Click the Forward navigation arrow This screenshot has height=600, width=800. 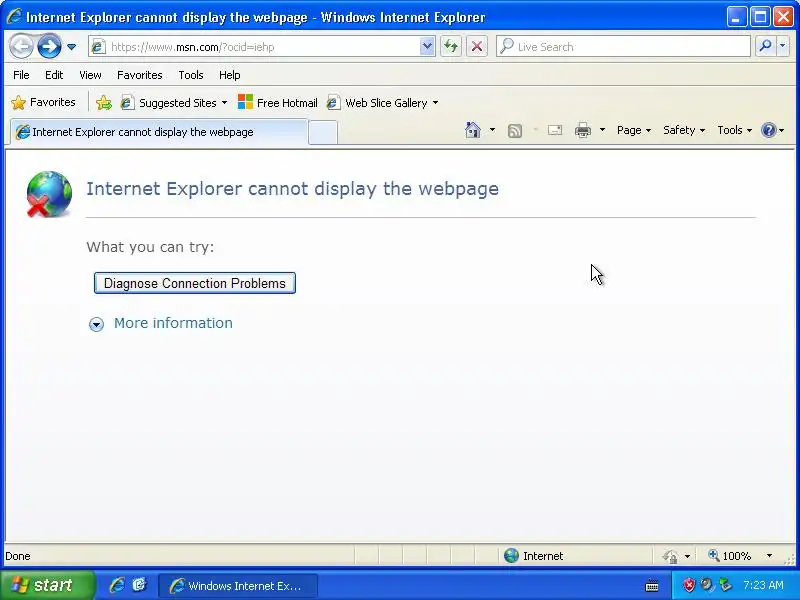(x=49, y=47)
